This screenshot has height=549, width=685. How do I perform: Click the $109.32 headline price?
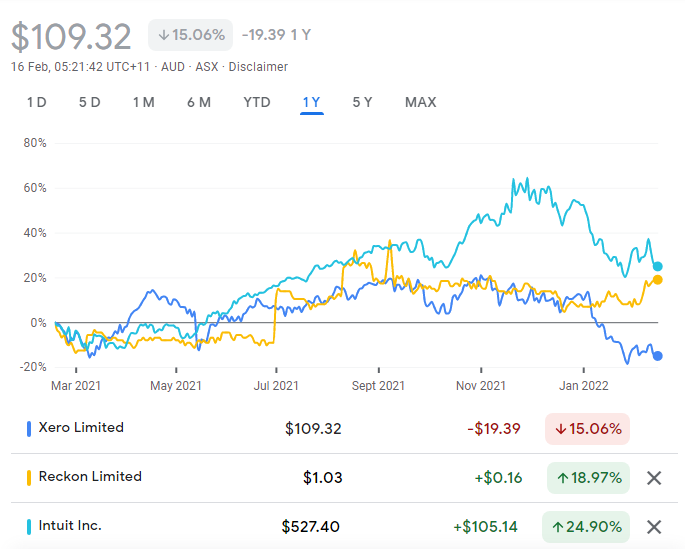pyautogui.click(x=71, y=36)
